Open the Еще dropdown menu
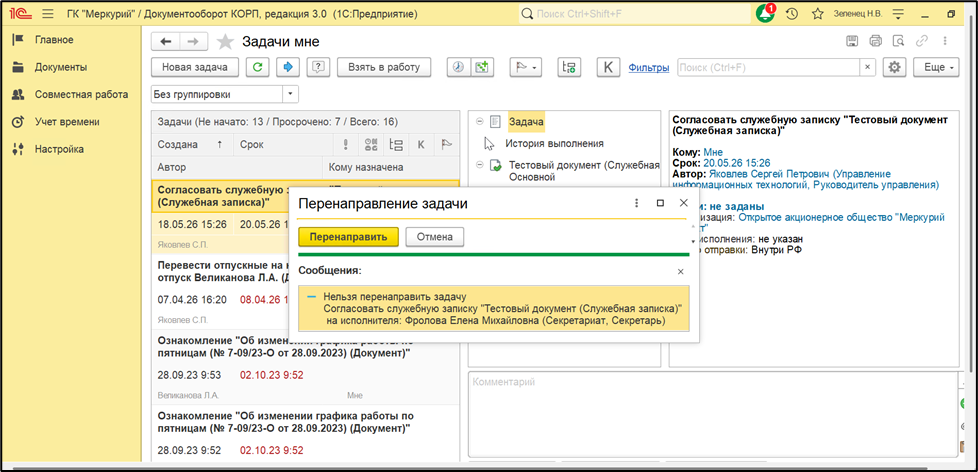Viewport: 978px width, 472px height. coord(936,67)
